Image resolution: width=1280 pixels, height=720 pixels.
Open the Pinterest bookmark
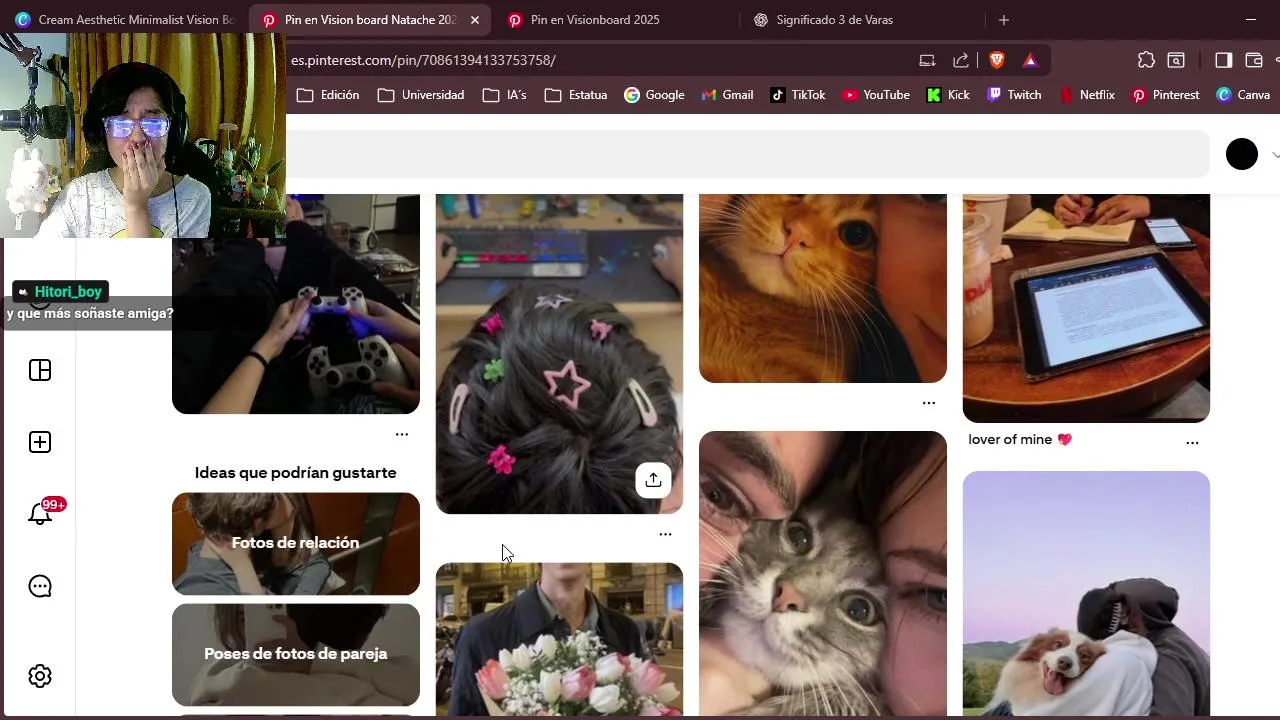pos(1165,95)
